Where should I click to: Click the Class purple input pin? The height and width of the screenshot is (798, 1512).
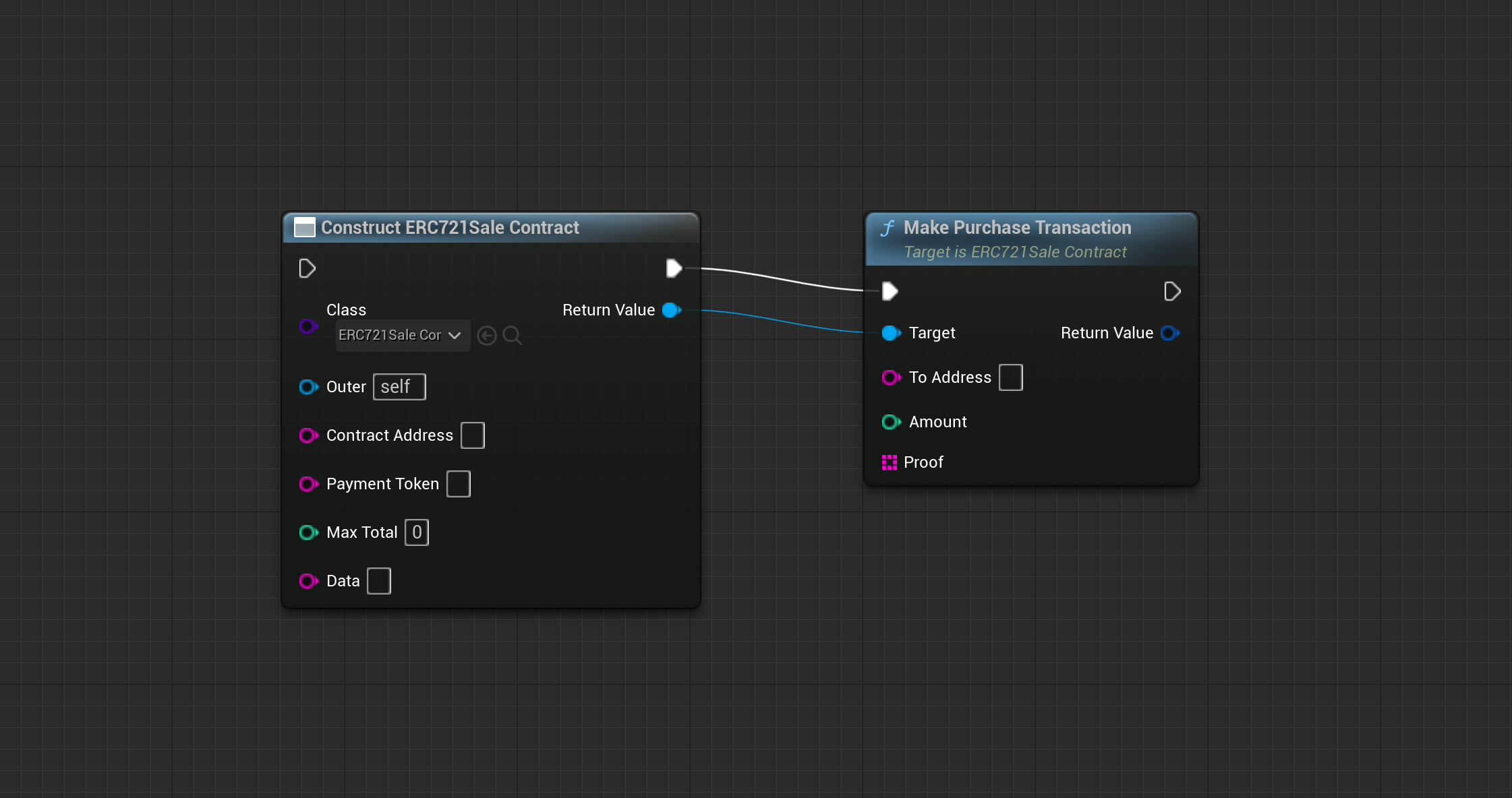point(308,326)
